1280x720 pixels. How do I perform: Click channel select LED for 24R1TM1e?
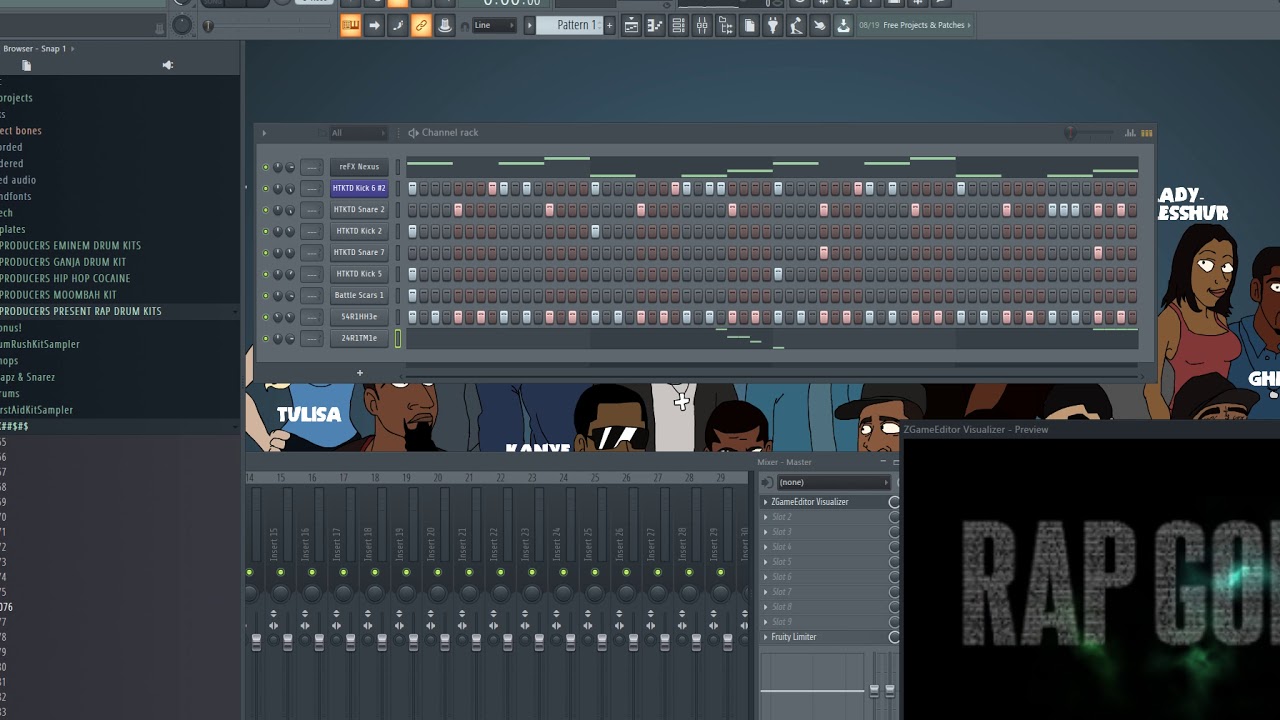click(398, 338)
